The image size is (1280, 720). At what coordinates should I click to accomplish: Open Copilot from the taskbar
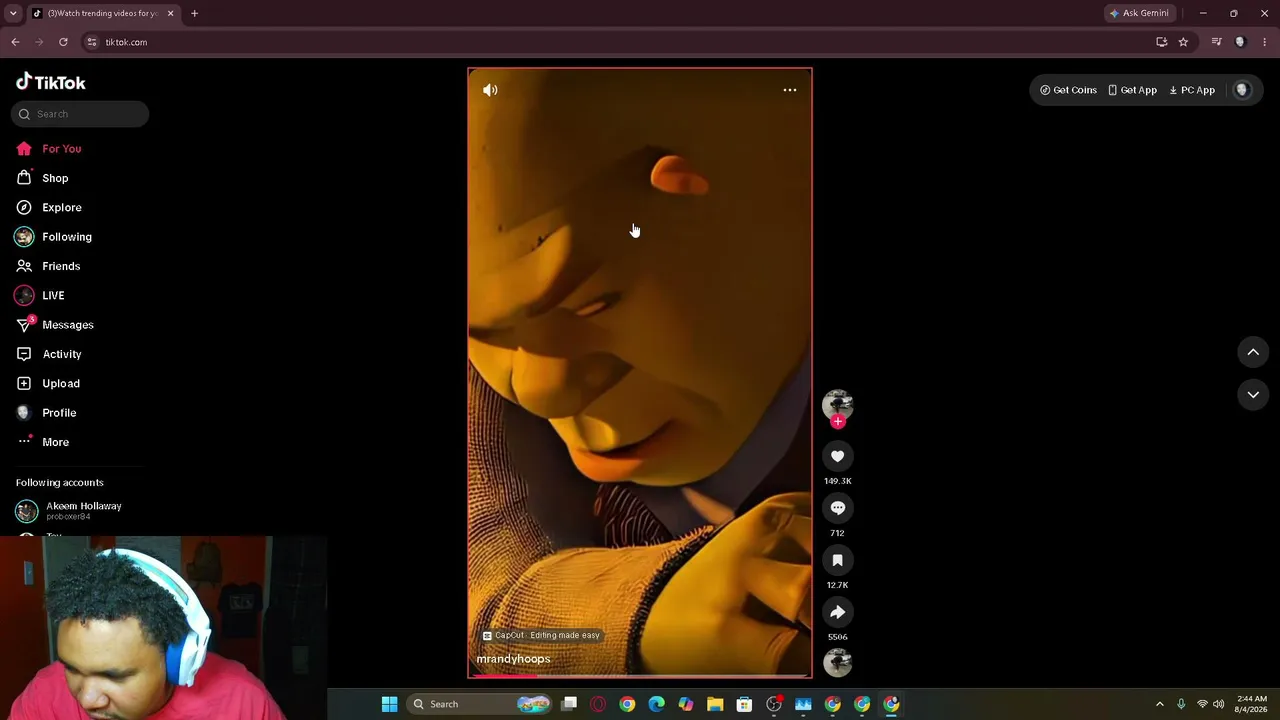(x=686, y=704)
